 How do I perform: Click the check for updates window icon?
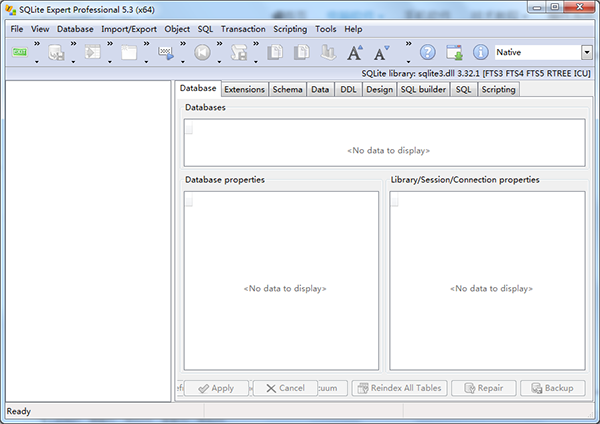[x=454, y=52]
